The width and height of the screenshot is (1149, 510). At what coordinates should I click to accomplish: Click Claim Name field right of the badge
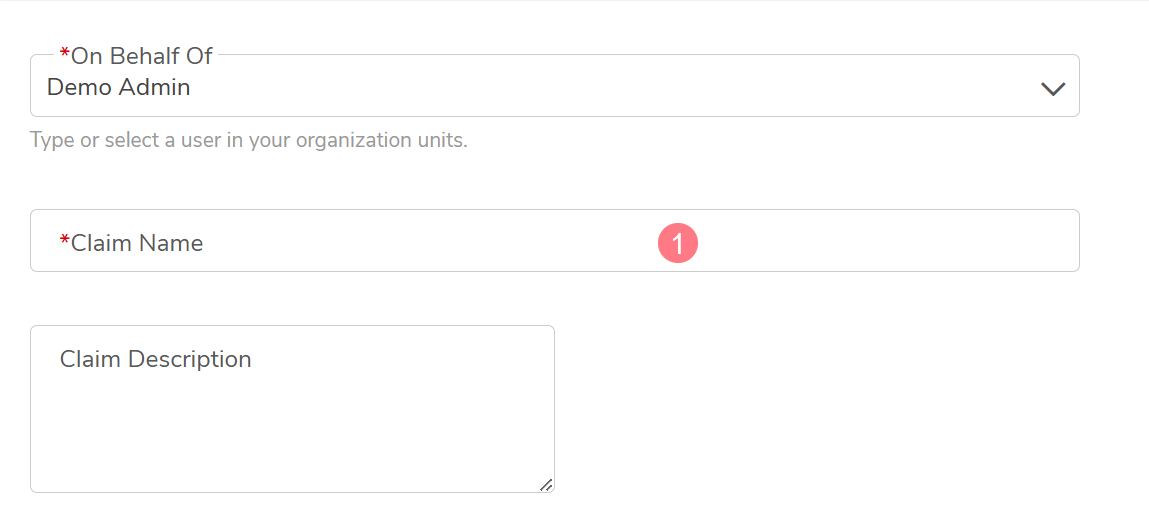pos(880,241)
